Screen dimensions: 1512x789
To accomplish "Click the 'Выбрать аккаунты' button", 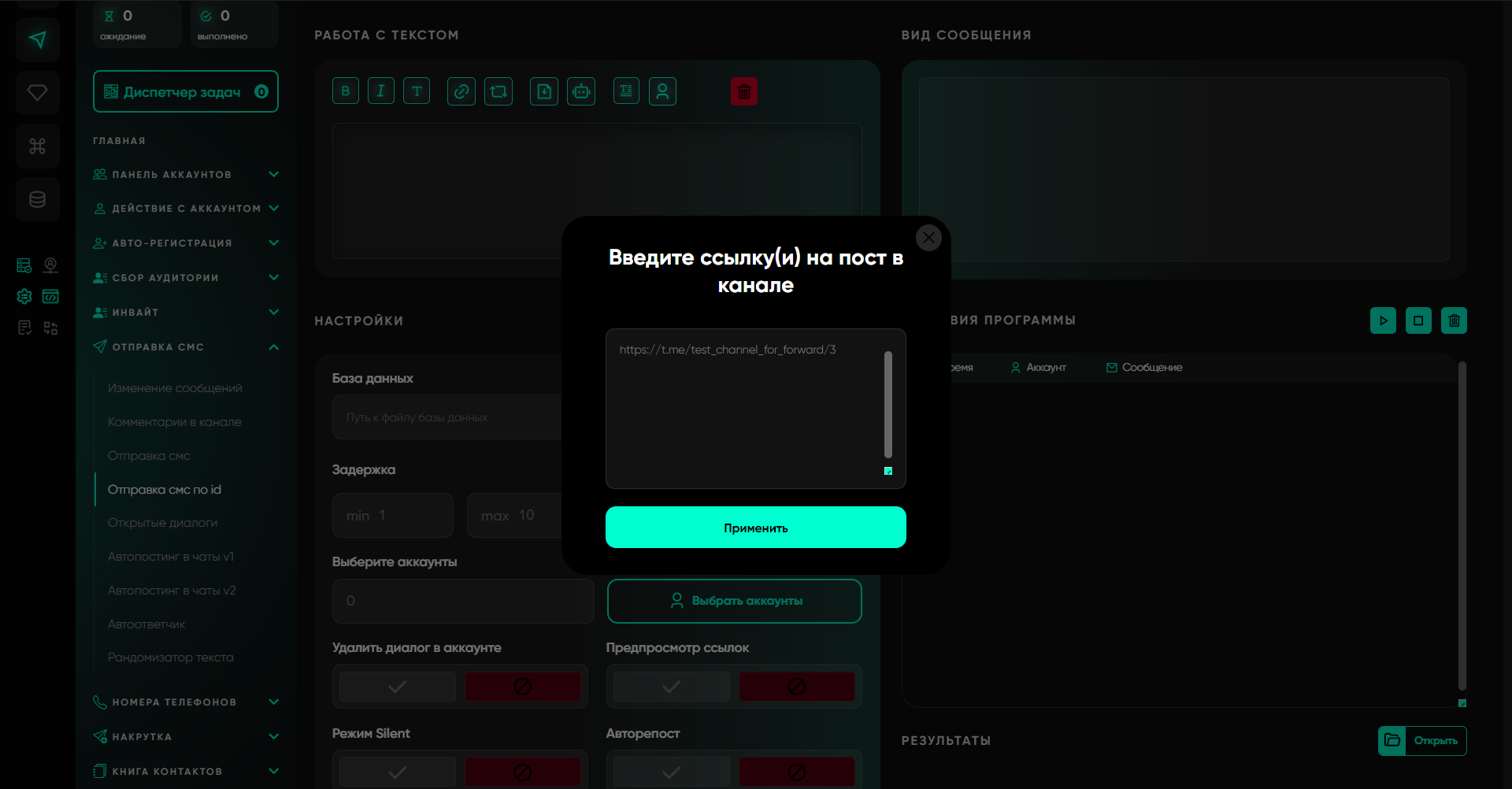I will click(x=734, y=601).
